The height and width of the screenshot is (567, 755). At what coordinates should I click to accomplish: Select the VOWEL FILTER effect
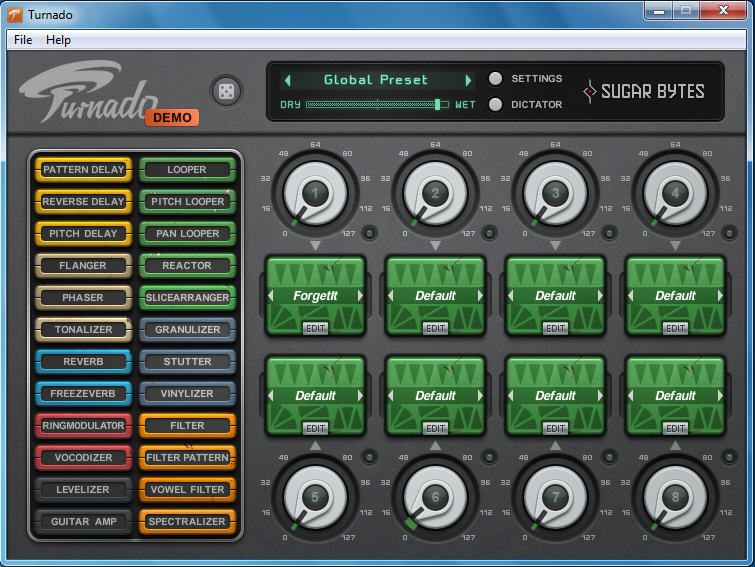pyautogui.click(x=187, y=490)
